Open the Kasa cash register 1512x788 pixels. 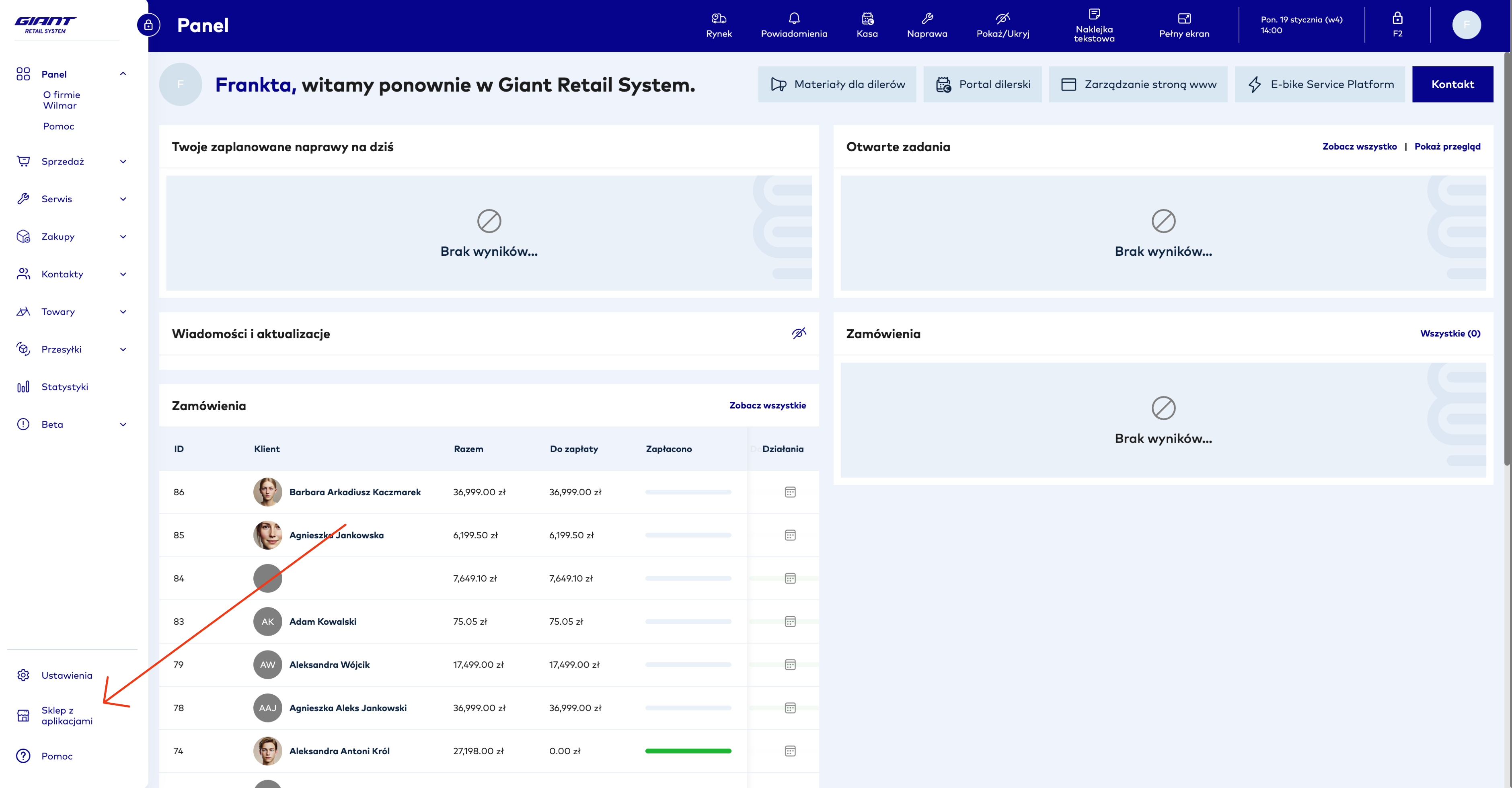pos(867,25)
